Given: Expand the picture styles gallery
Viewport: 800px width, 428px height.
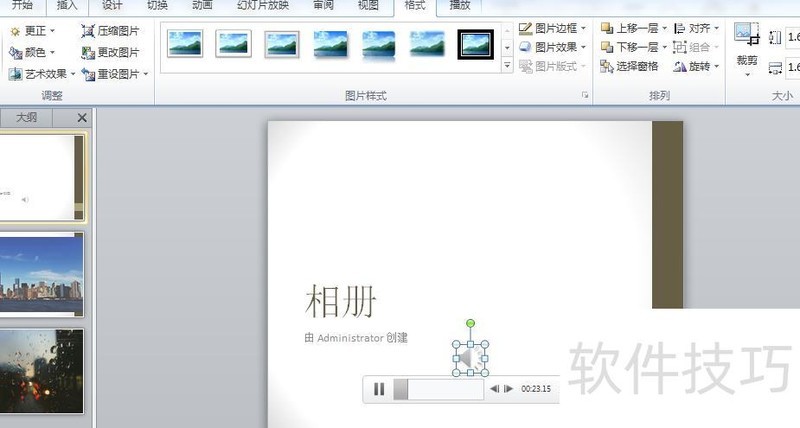Looking at the screenshot, I should [507, 66].
